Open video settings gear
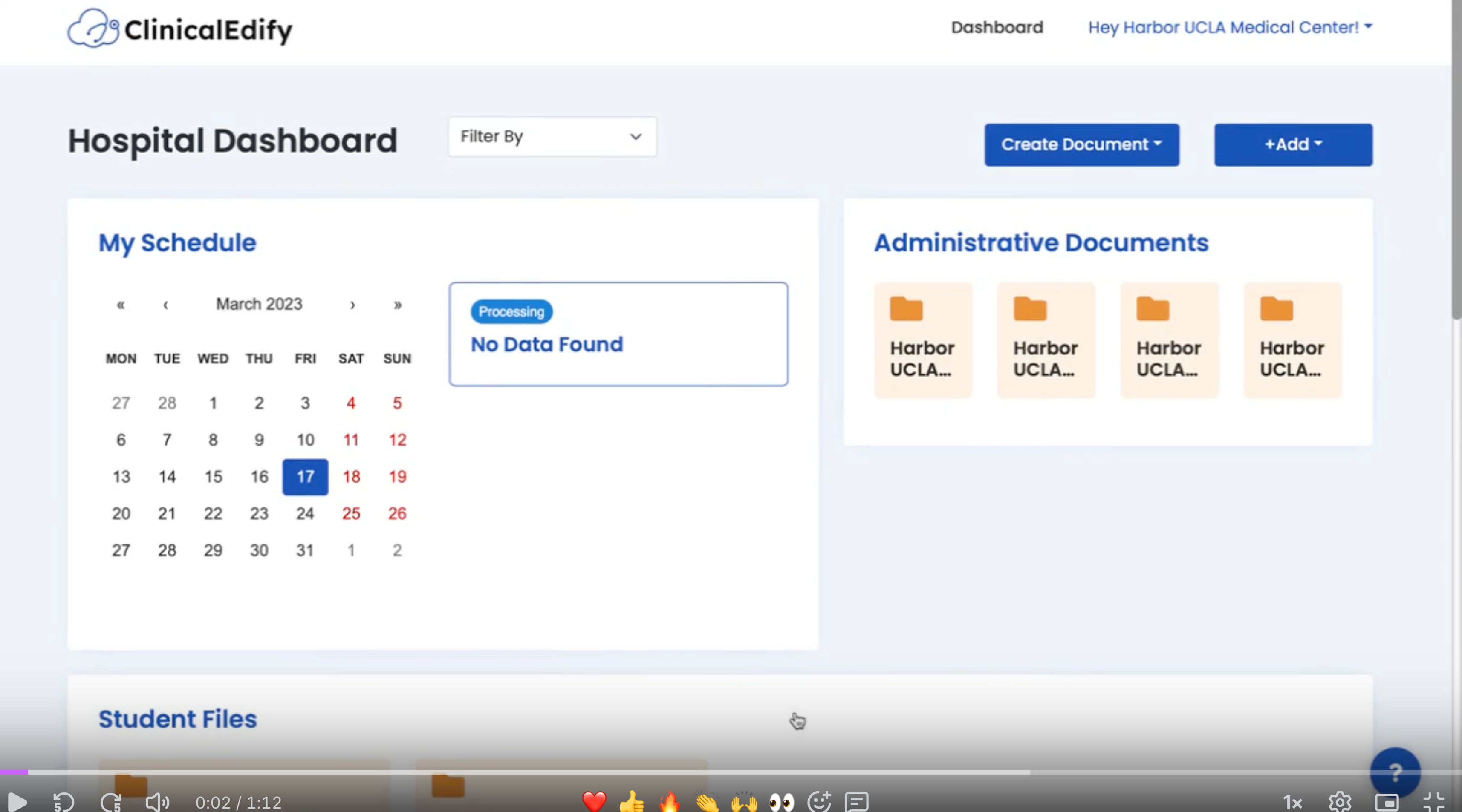The width and height of the screenshot is (1462, 812). pos(1340,802)
